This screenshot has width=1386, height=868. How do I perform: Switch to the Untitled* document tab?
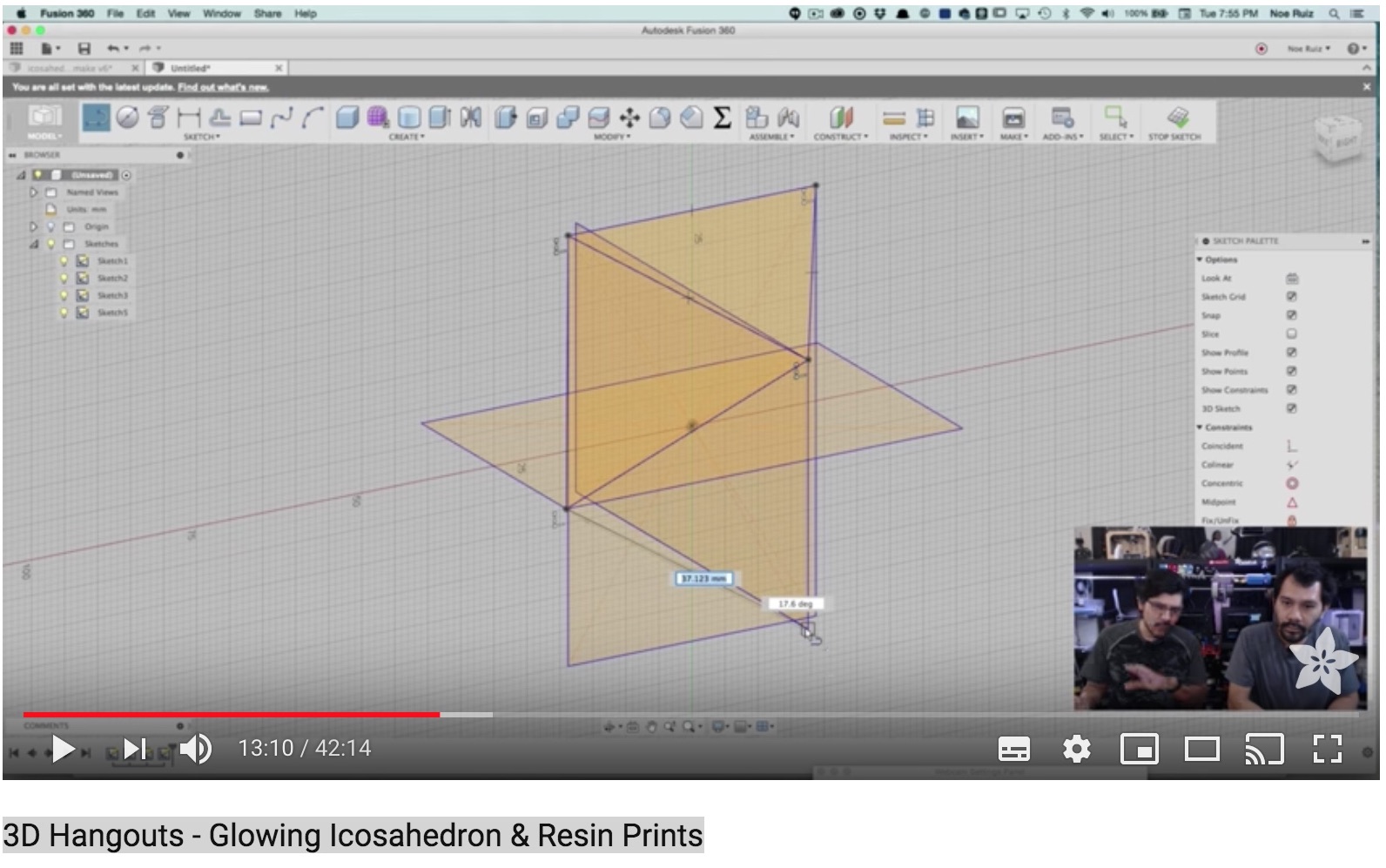pos(216,68)
